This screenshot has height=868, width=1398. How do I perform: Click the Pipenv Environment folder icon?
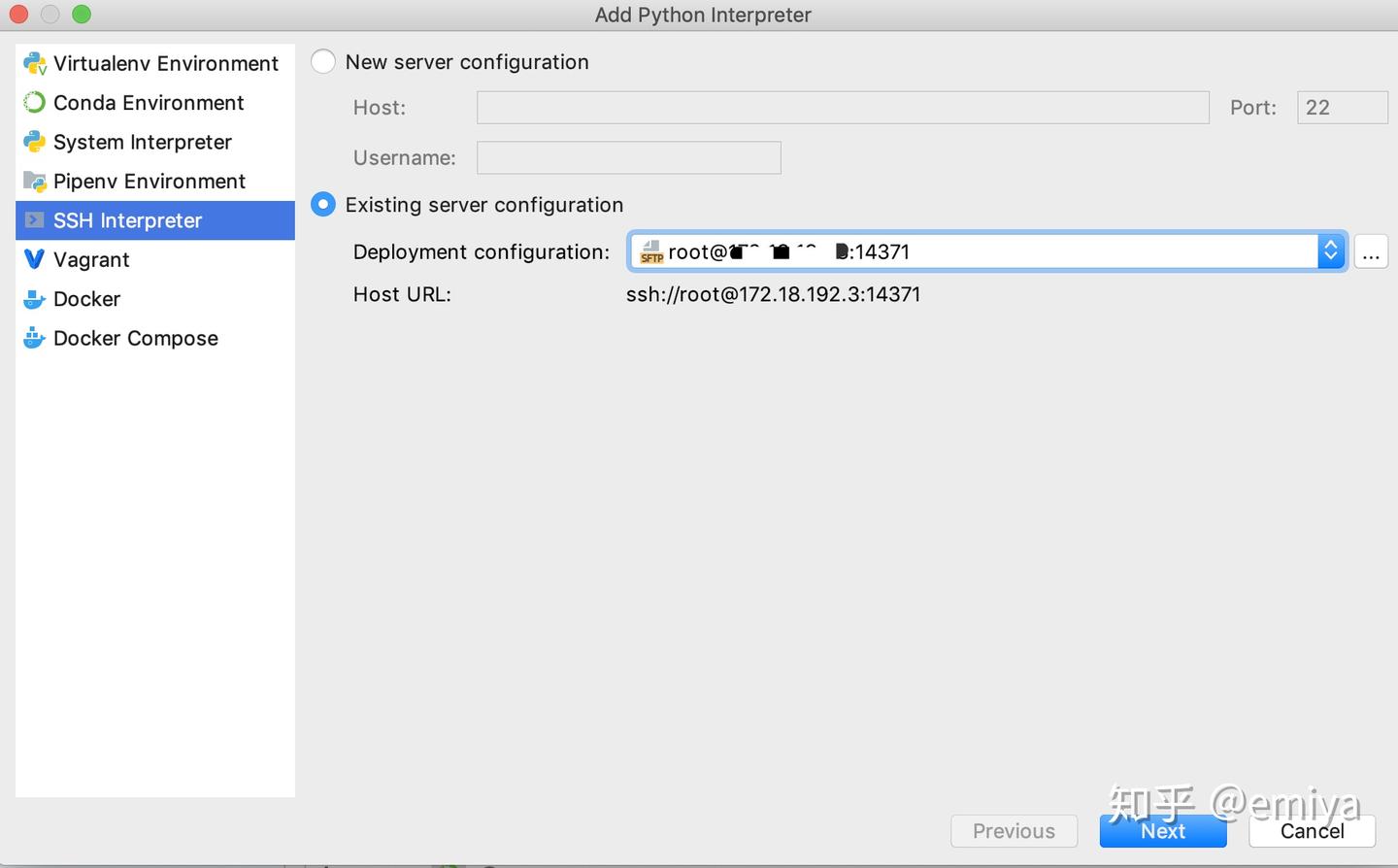[x=35, y=182]
